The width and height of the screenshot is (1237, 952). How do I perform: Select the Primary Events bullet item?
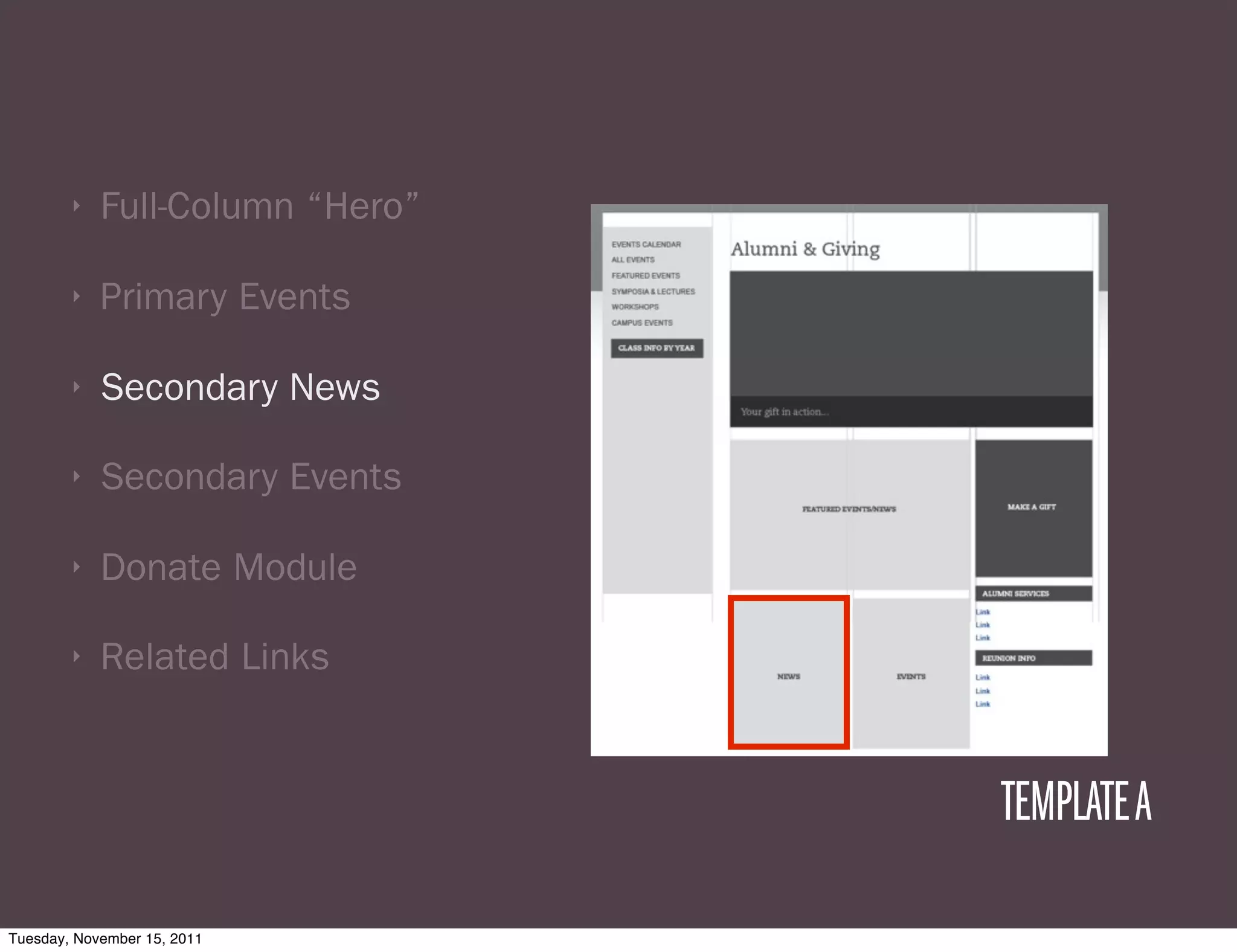[225, 297]
